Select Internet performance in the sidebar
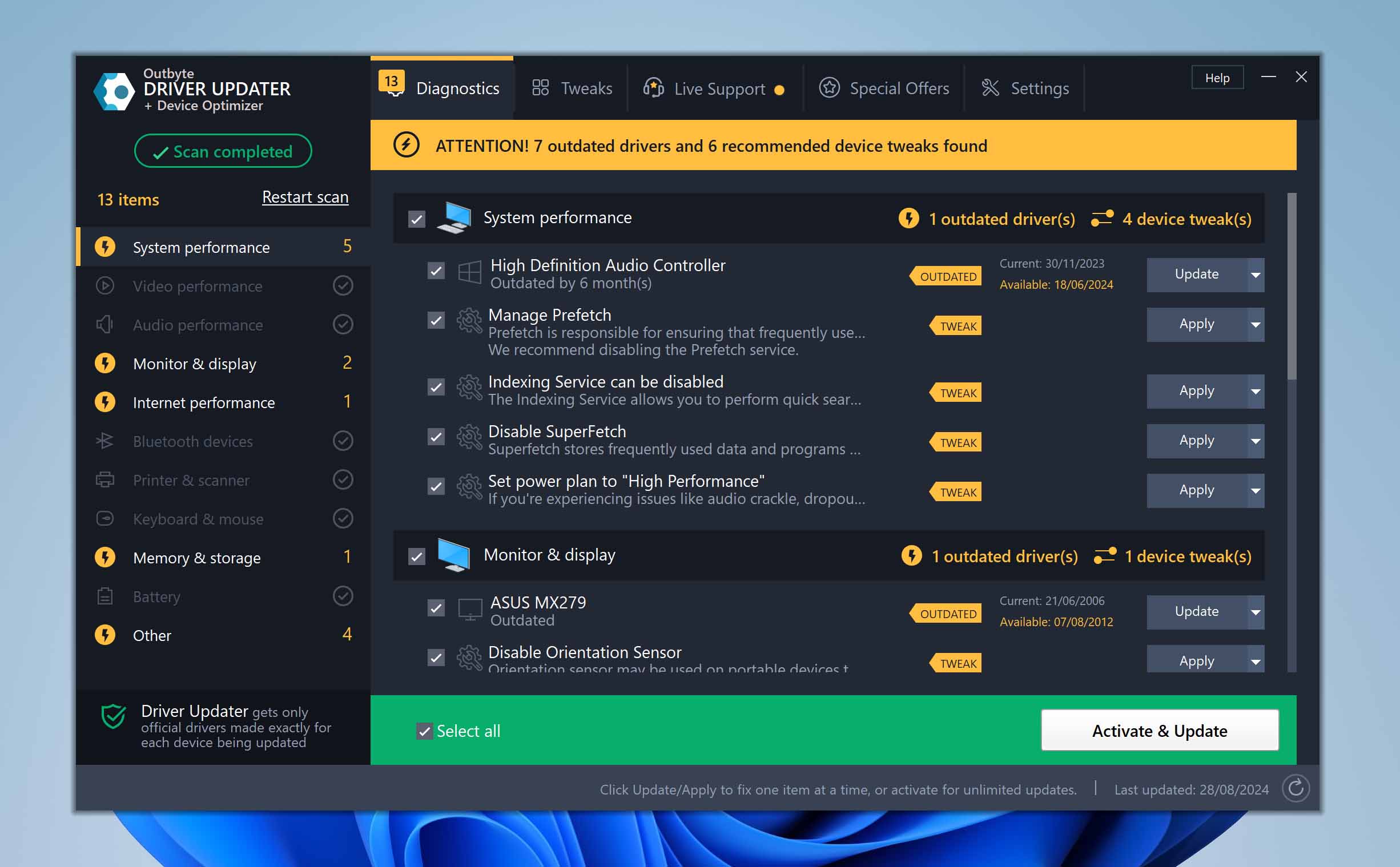 [x=223, y=402]
